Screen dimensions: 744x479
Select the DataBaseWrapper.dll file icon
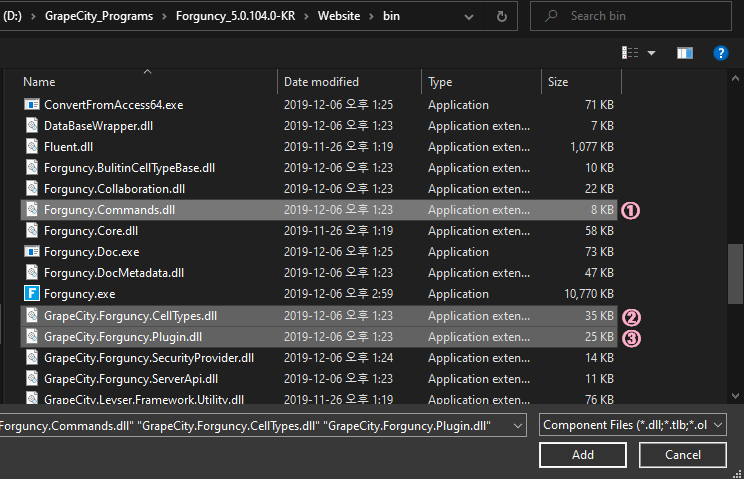coord(31,126)
